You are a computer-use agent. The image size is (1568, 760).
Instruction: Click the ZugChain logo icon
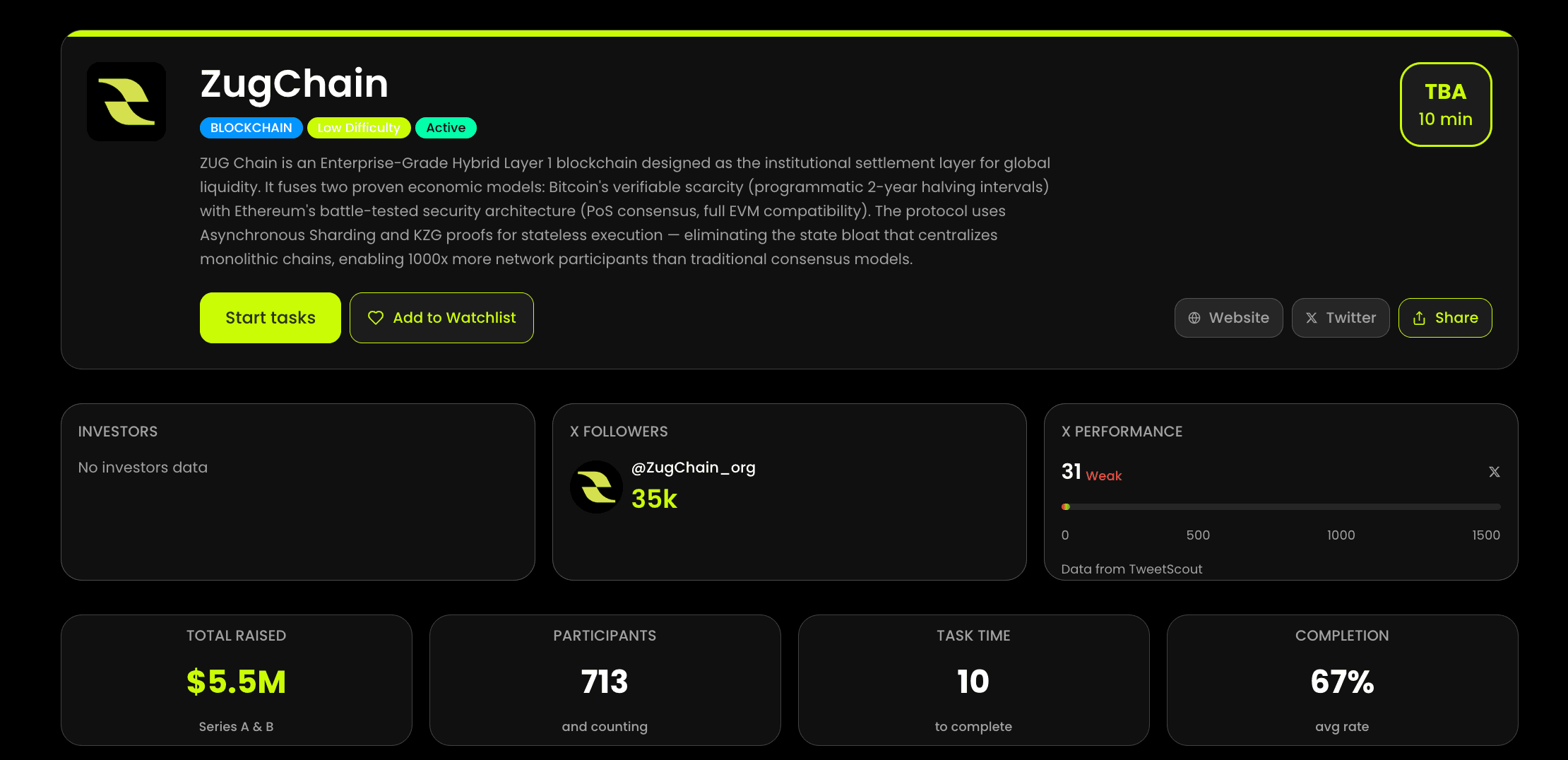point(126,102)
